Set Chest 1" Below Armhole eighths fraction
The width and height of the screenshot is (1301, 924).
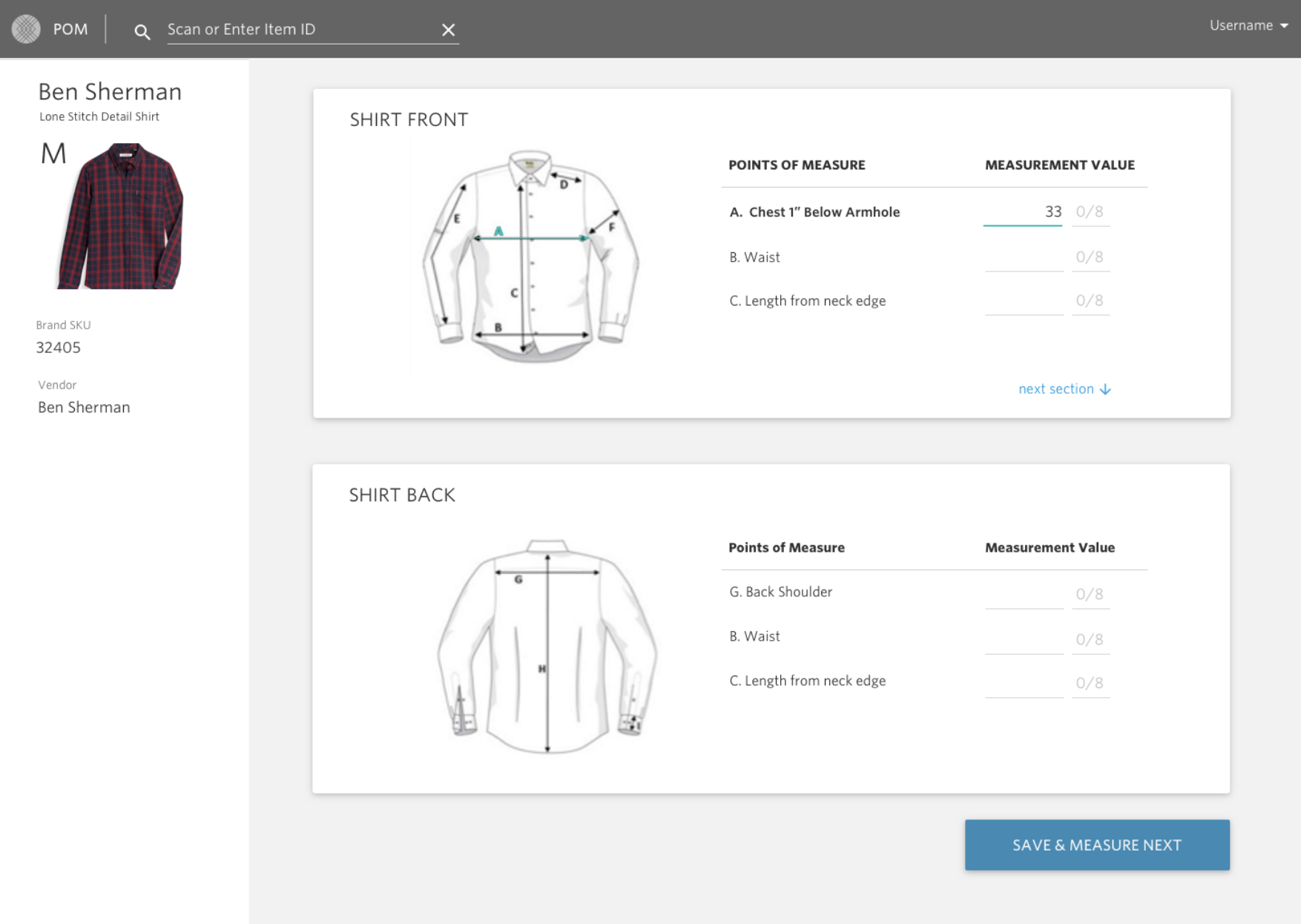point(1090,212)
